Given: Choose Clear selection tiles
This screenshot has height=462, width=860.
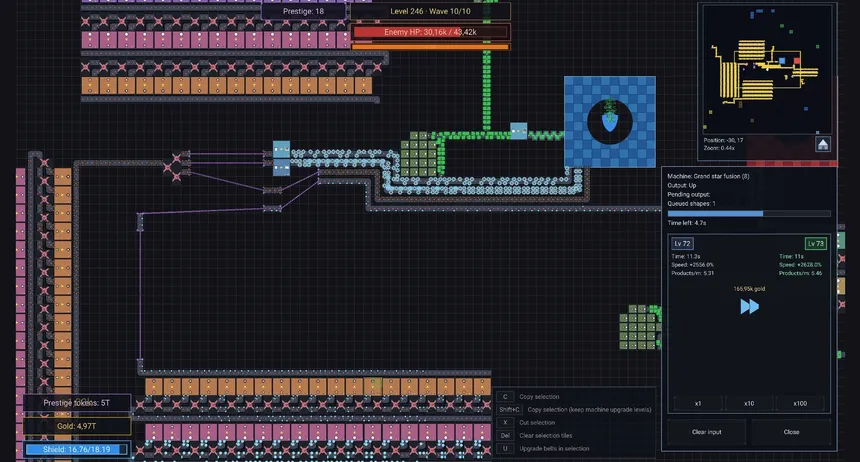Looking at the screenshot, I should point(546,436).
